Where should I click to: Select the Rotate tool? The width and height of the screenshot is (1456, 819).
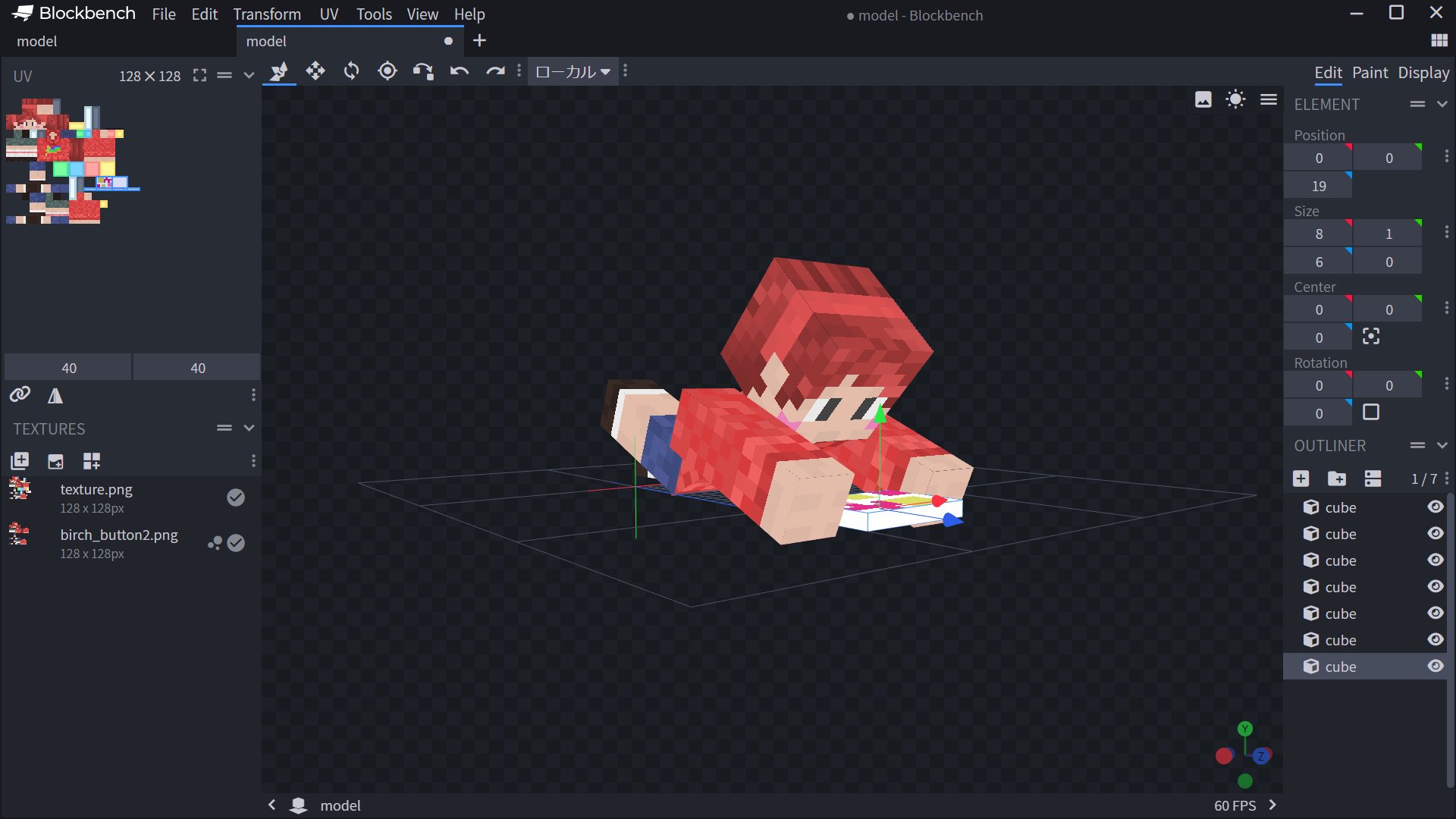click(x=351, y=71)
